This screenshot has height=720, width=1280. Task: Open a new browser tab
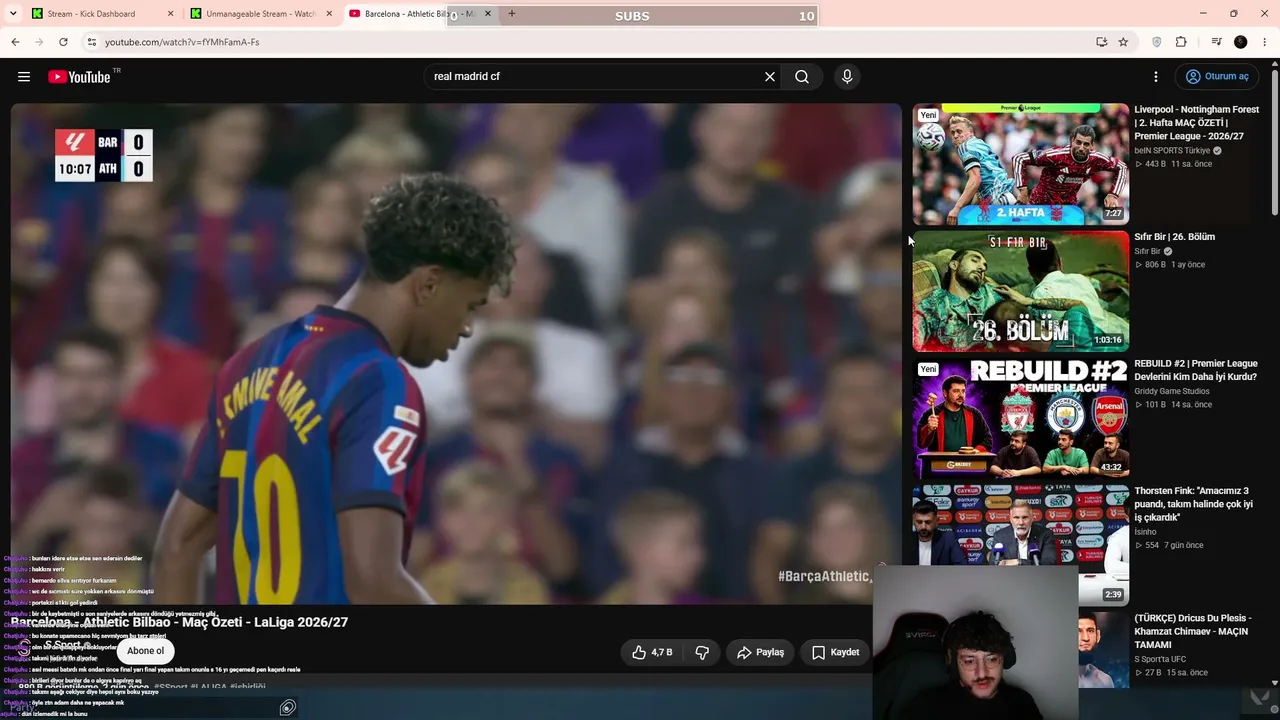511,14
